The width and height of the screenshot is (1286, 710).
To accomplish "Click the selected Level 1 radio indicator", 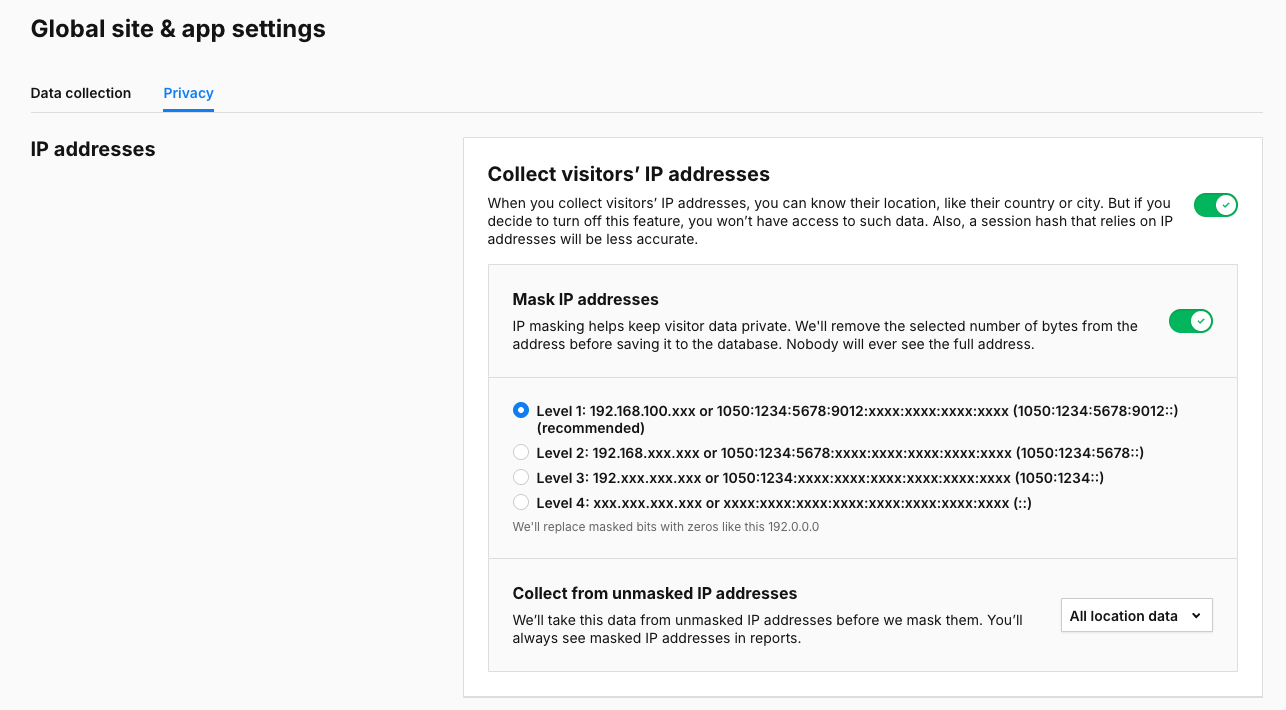I will [x=520, y=410].
